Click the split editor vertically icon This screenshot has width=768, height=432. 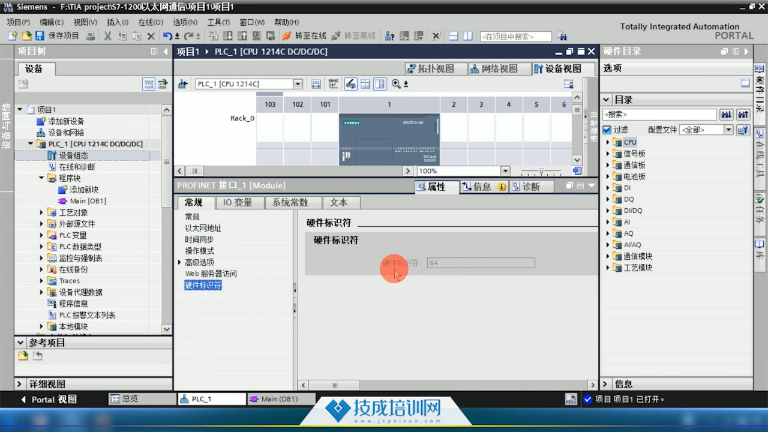[x=468, y=36]
